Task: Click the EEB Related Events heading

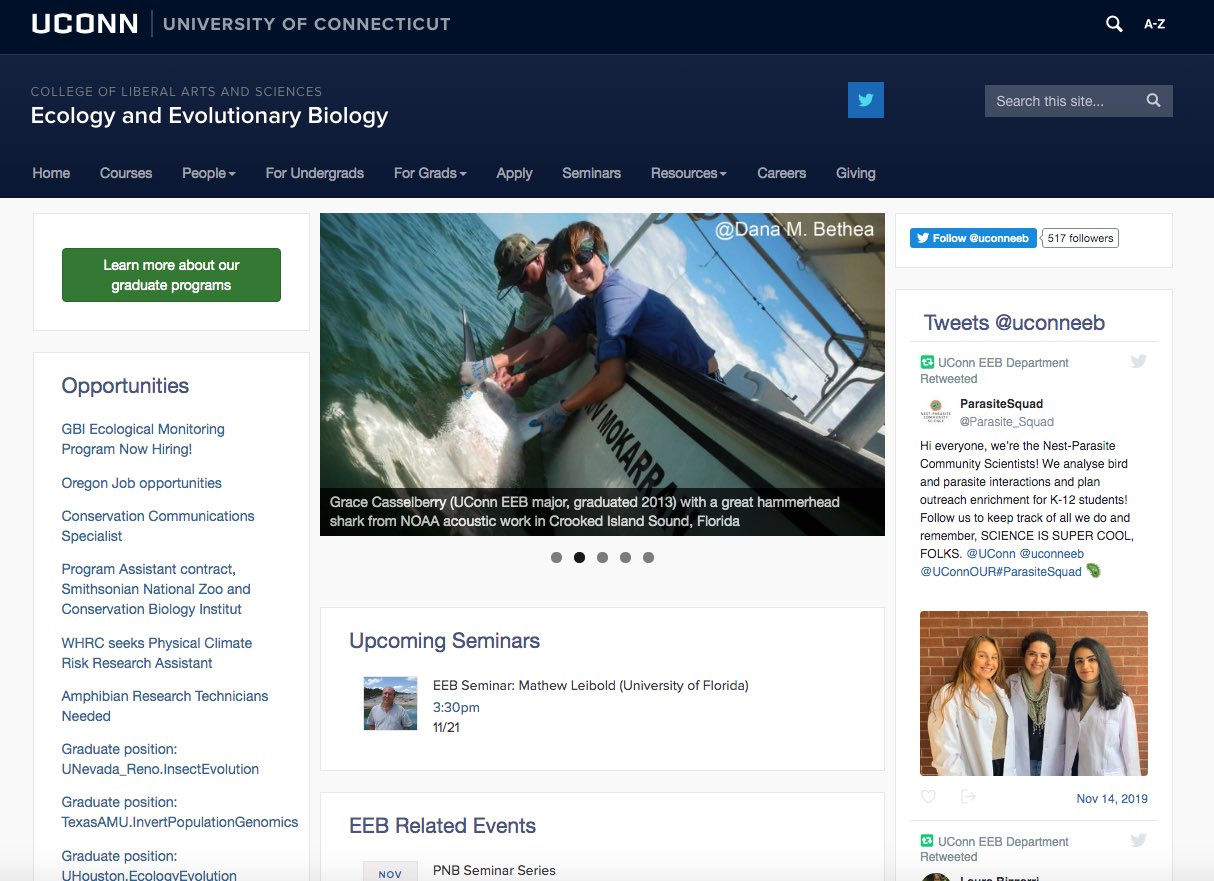Action: pos(442,825)
